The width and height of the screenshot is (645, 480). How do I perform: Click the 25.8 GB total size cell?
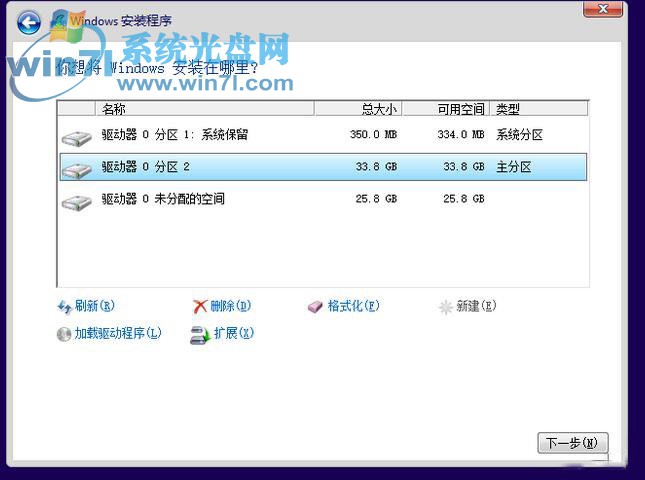(376, 199)
